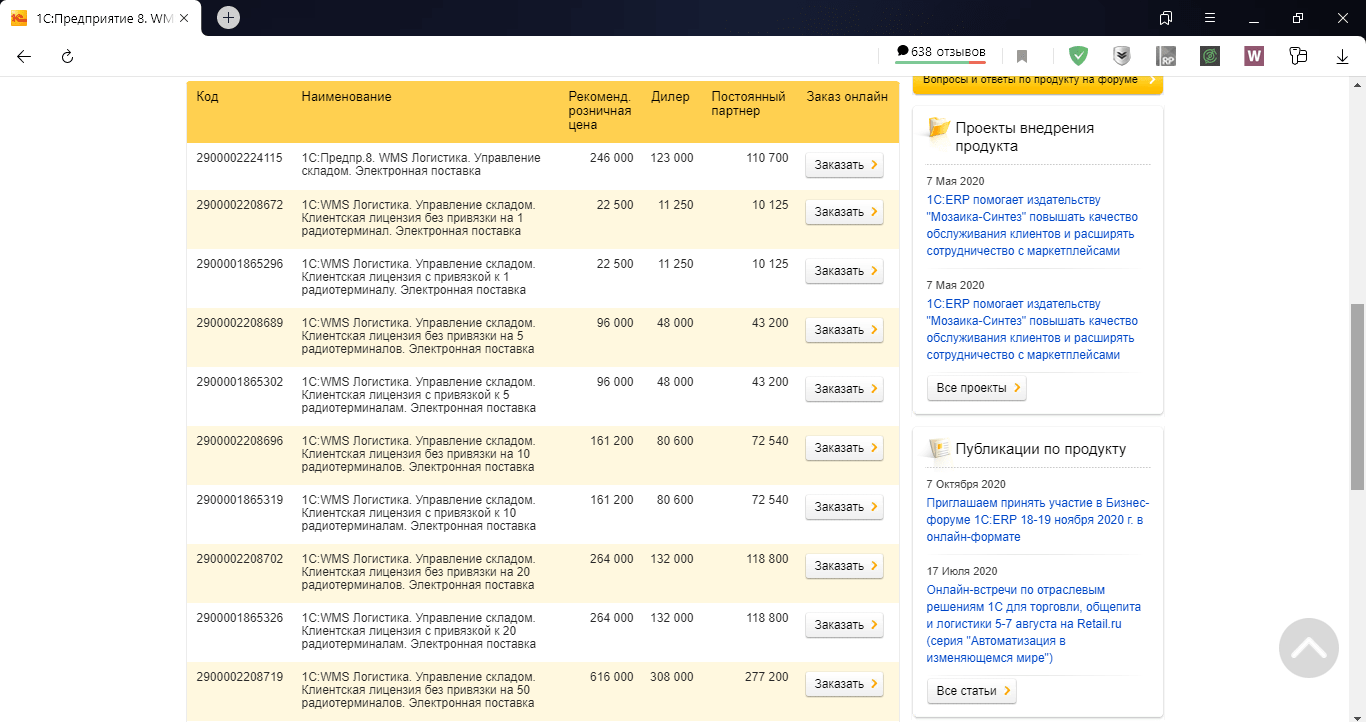Open Бизнес-форум 1С:ERP 18-19 ноября article
Screen dimensions: 1366x722
(1038, 520)
